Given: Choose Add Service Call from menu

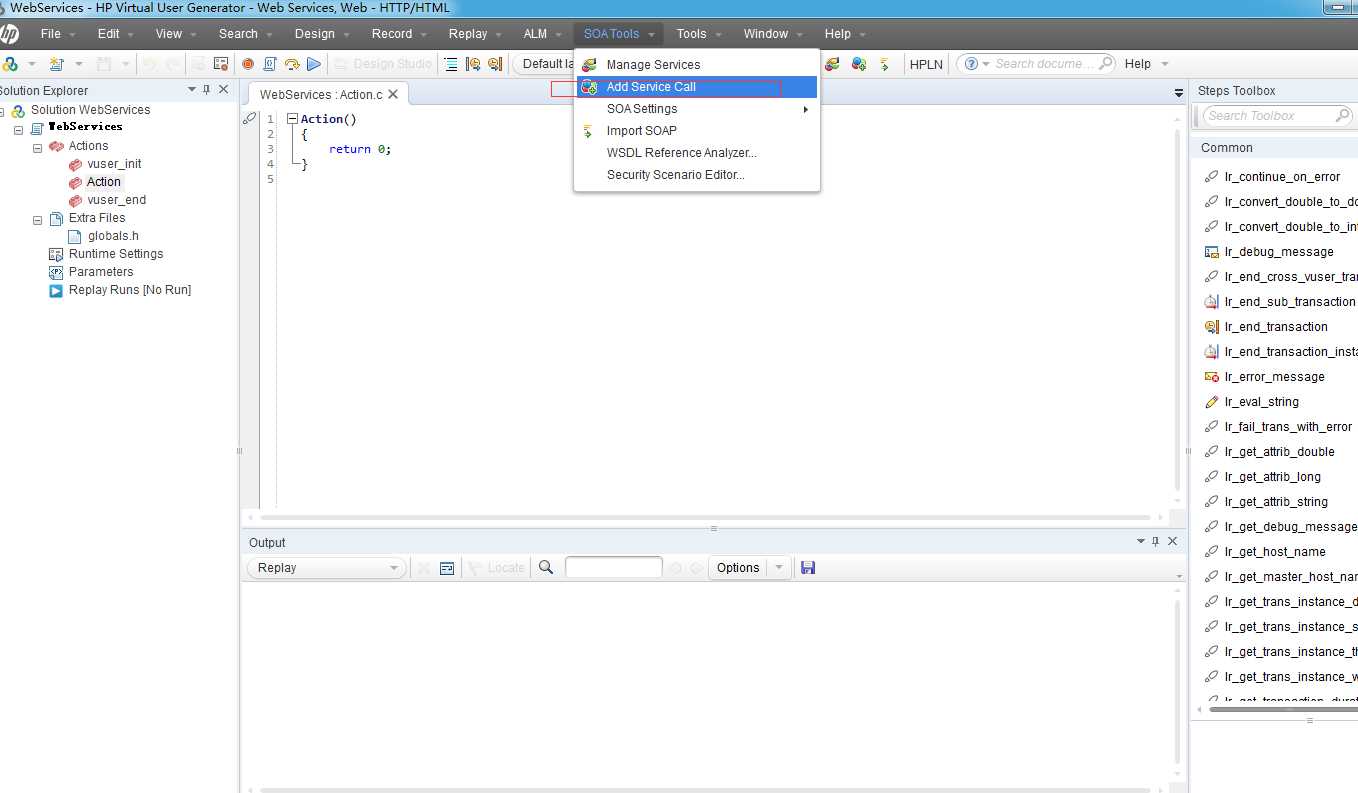Looking at the screenshot, I should point(697,87).
